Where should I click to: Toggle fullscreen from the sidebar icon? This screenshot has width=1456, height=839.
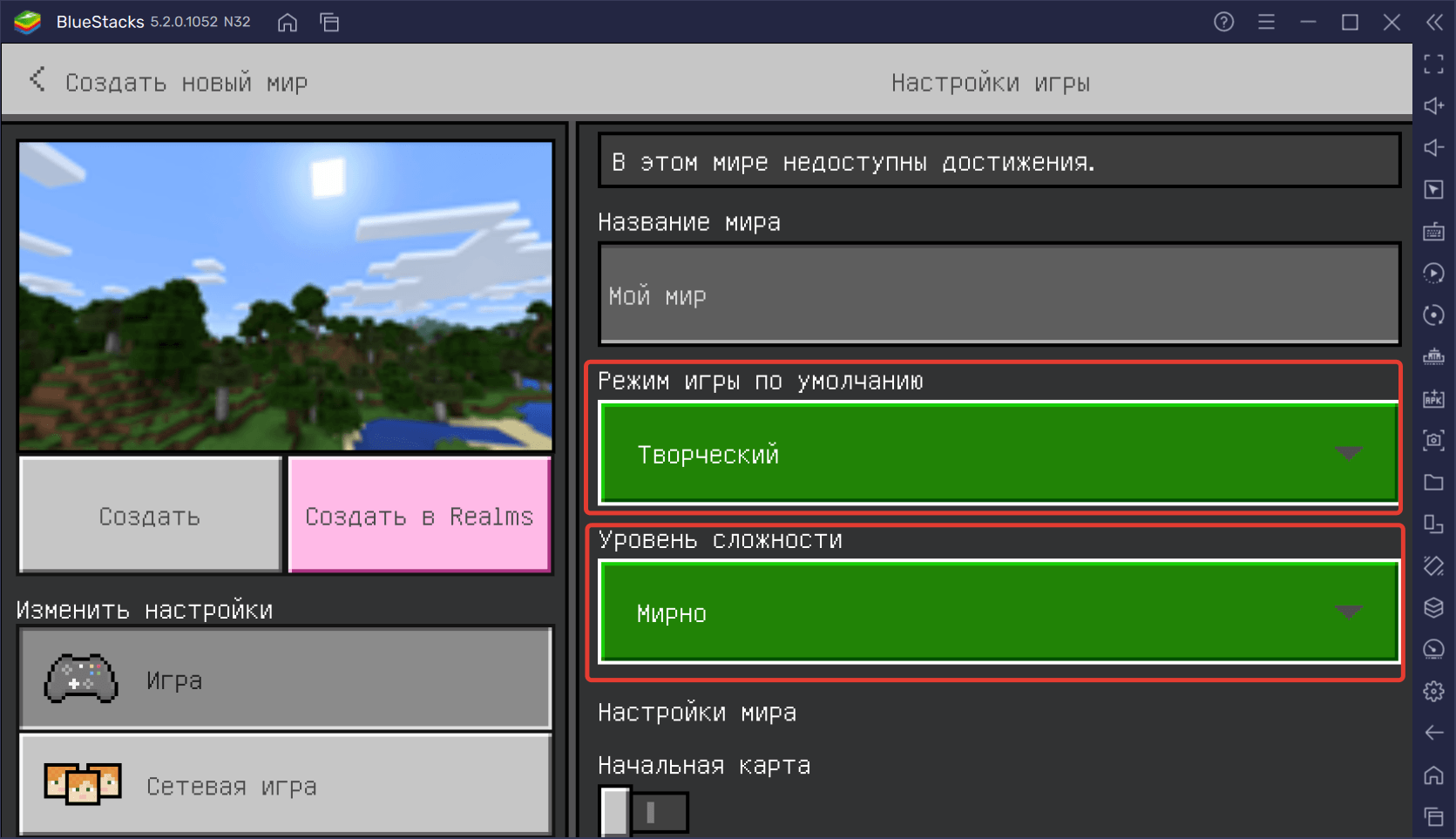pos(1433,64)
